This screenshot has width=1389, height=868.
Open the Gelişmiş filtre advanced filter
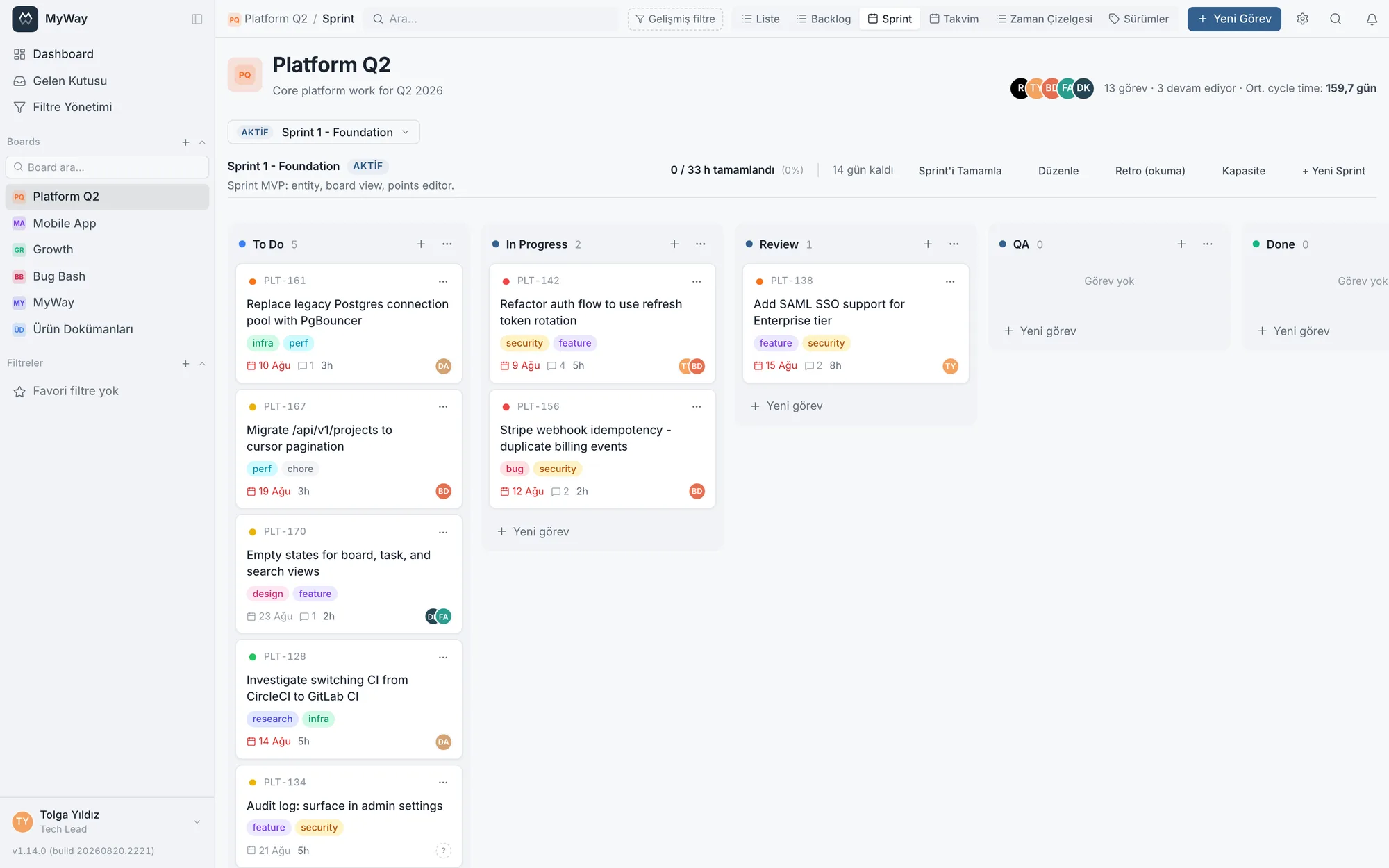pos(675,19)
